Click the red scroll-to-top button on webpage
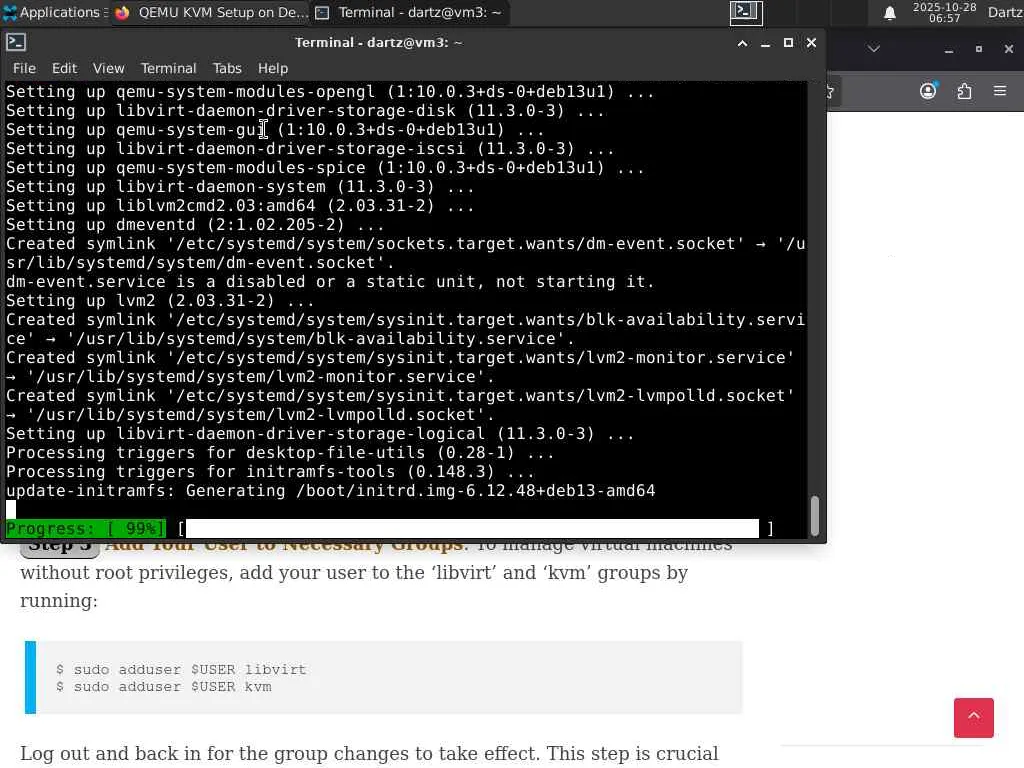Image resolution: width=1024 pixels, height=768 pixels. point(973,717)
